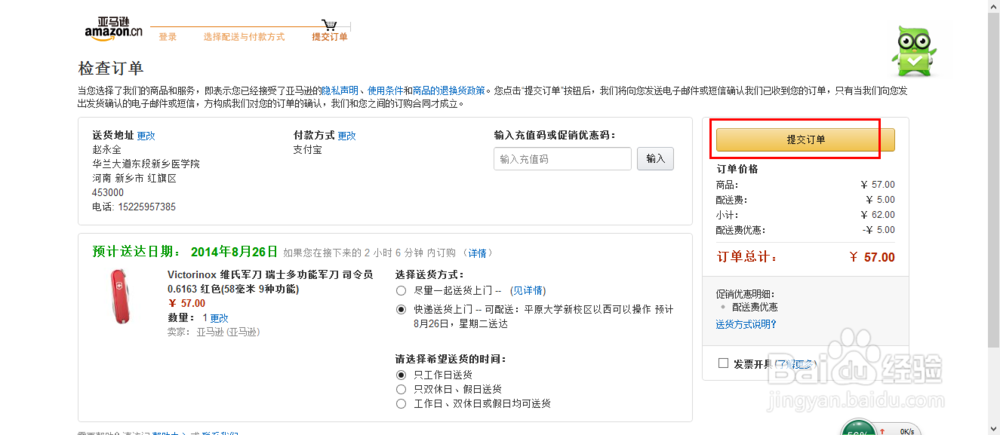Open the 送货方式说明 link
The width and height of the screenshot is (1000, 435).
pos(746,324)
